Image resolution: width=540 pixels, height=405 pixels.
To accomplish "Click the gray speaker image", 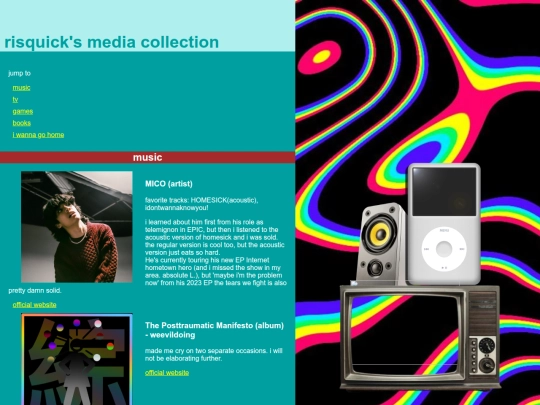I will pyautogui.click(x=381, y=244).
